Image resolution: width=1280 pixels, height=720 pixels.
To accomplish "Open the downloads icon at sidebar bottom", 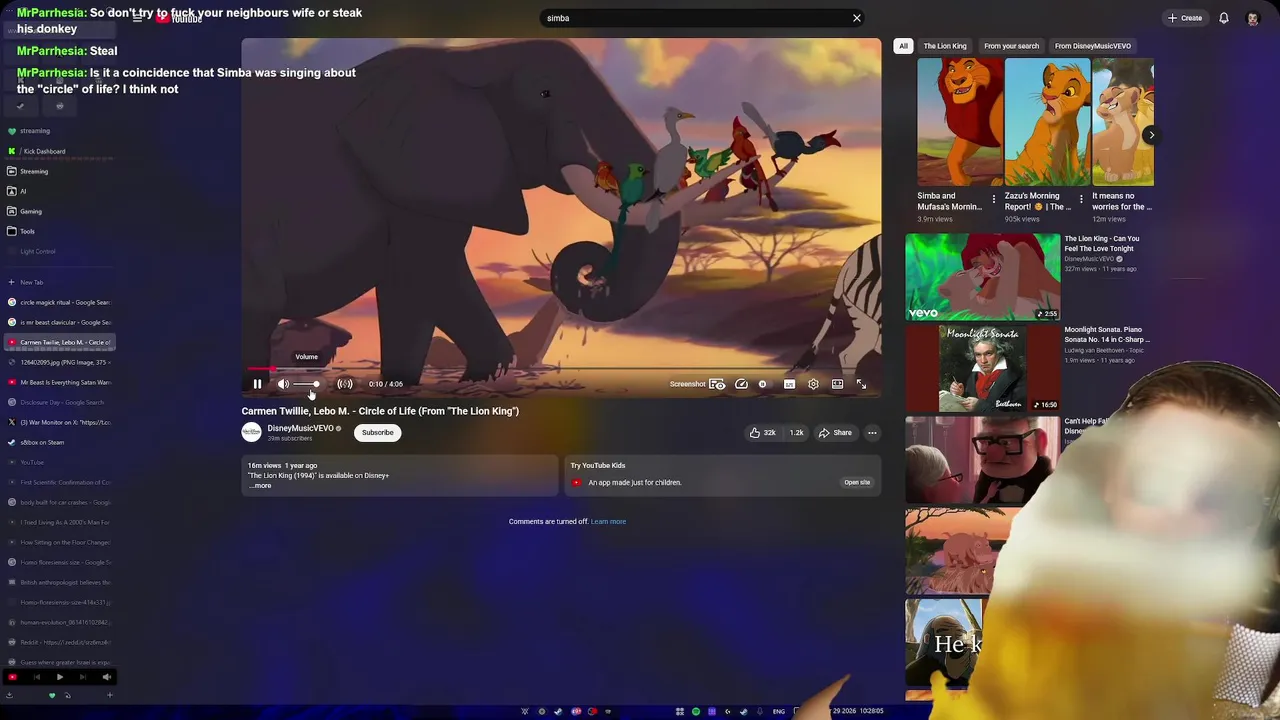I will point(9,695).
